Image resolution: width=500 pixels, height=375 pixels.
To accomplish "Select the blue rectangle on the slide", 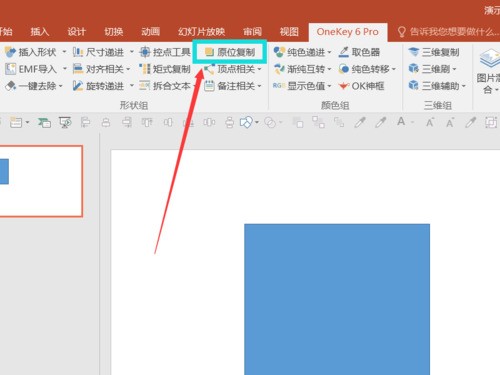I will [x=337, y=299].
